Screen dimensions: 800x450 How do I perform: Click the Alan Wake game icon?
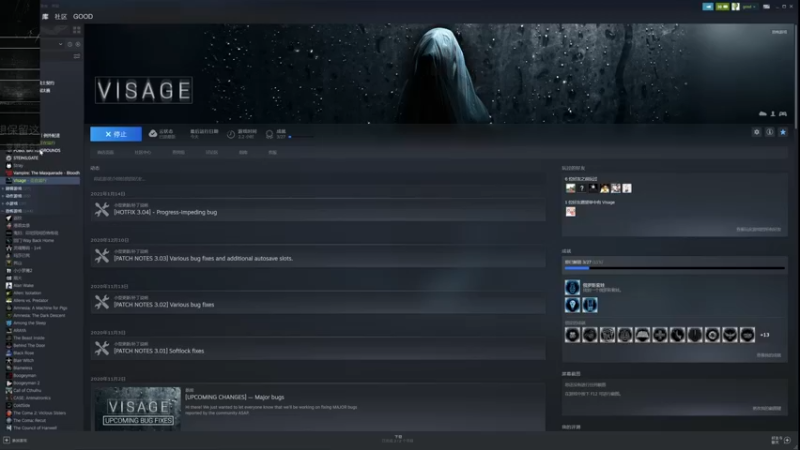9,286
